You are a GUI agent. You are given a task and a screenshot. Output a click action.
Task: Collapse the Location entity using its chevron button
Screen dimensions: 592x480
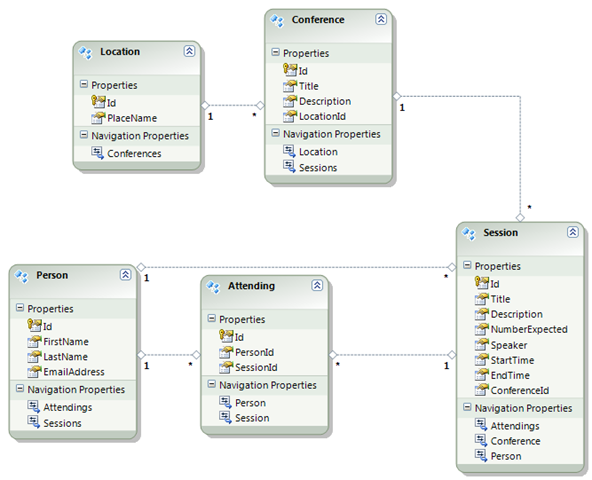pos(189,51)
